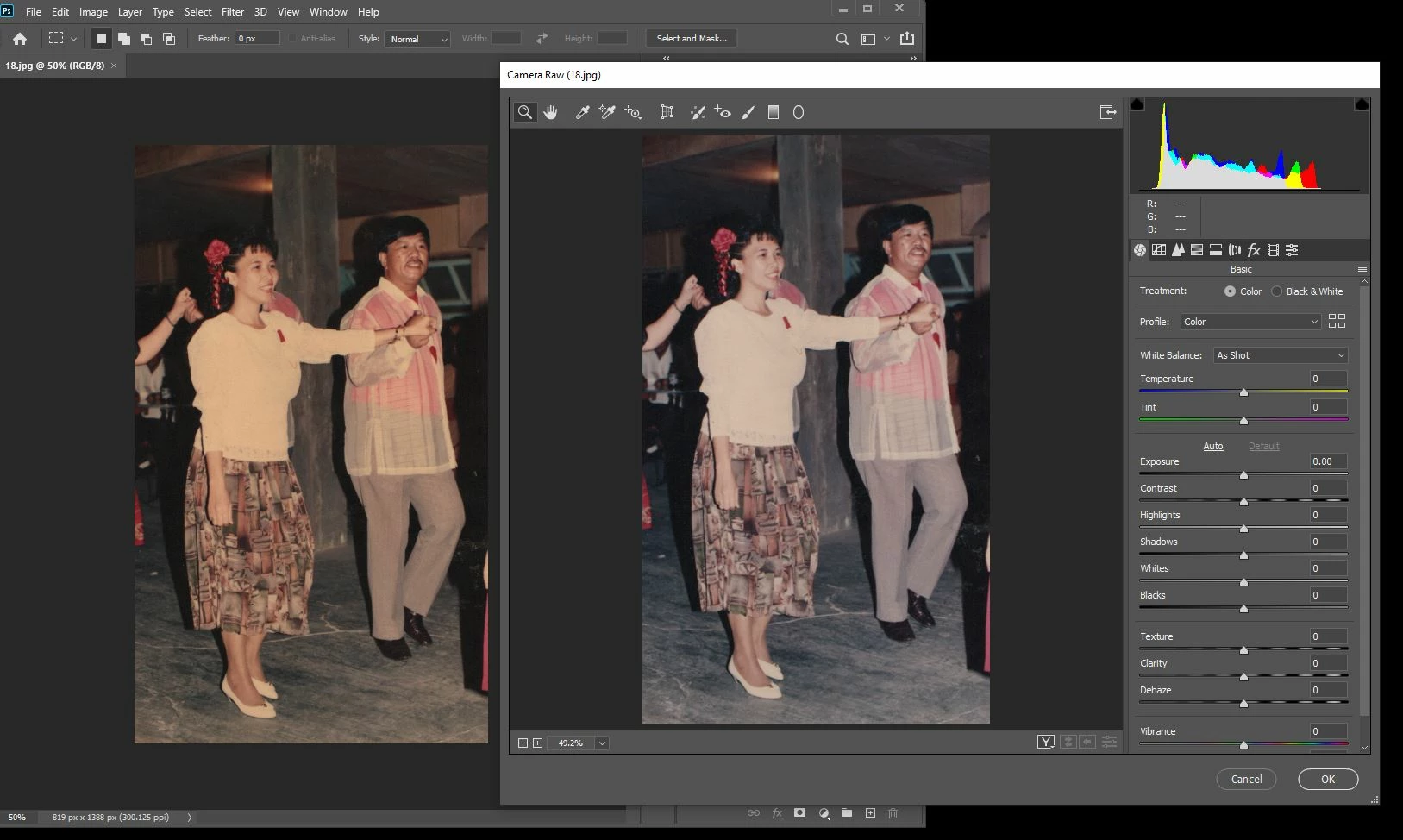Screen dimensions: 1403x840
Task: Open the Lens Corrections panel tab
Action: click(1235, 250)
